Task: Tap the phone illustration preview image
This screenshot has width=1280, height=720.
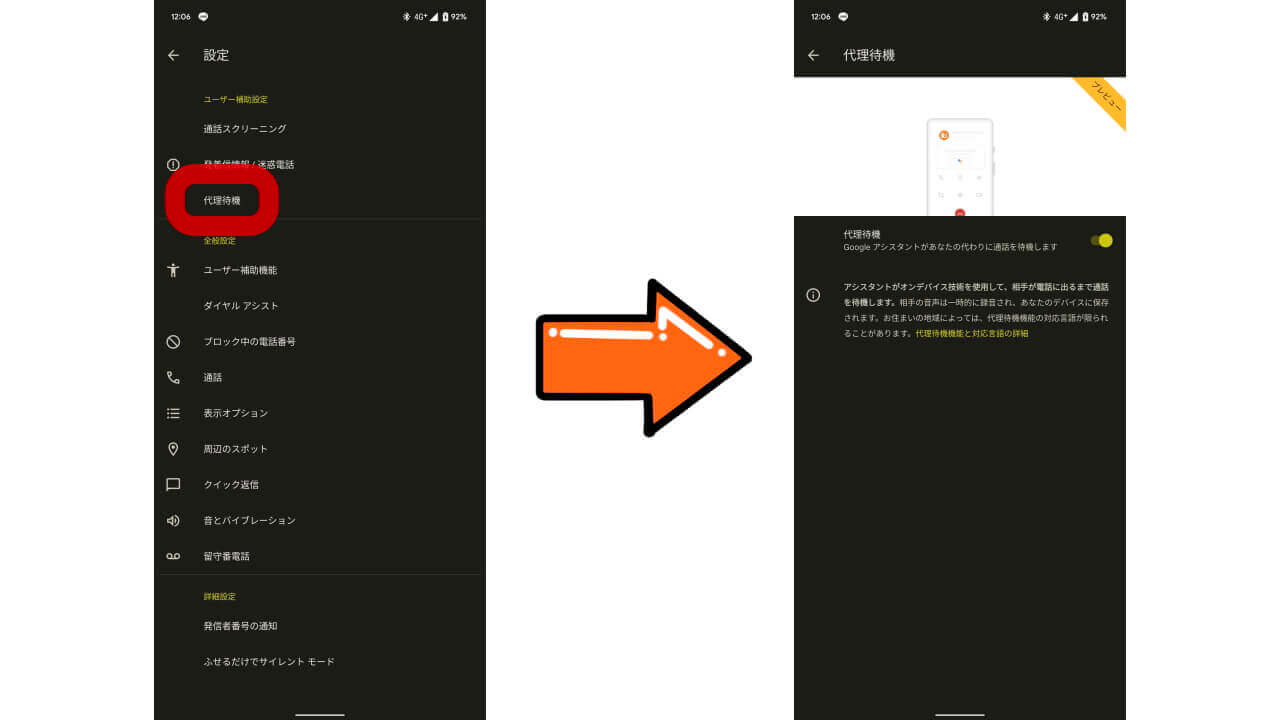Action: coord(959,166)
